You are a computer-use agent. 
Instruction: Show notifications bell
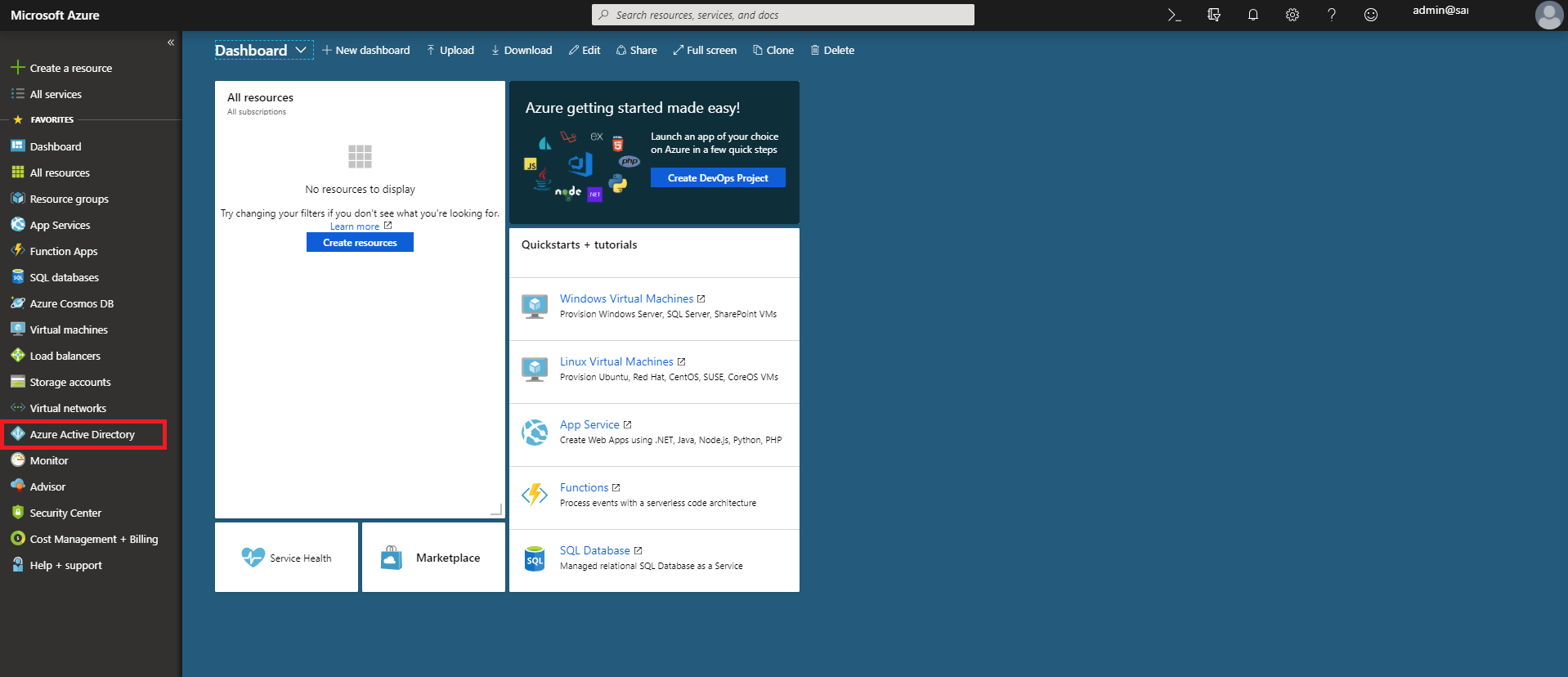pyautogui.click(x=1252, y=15)
